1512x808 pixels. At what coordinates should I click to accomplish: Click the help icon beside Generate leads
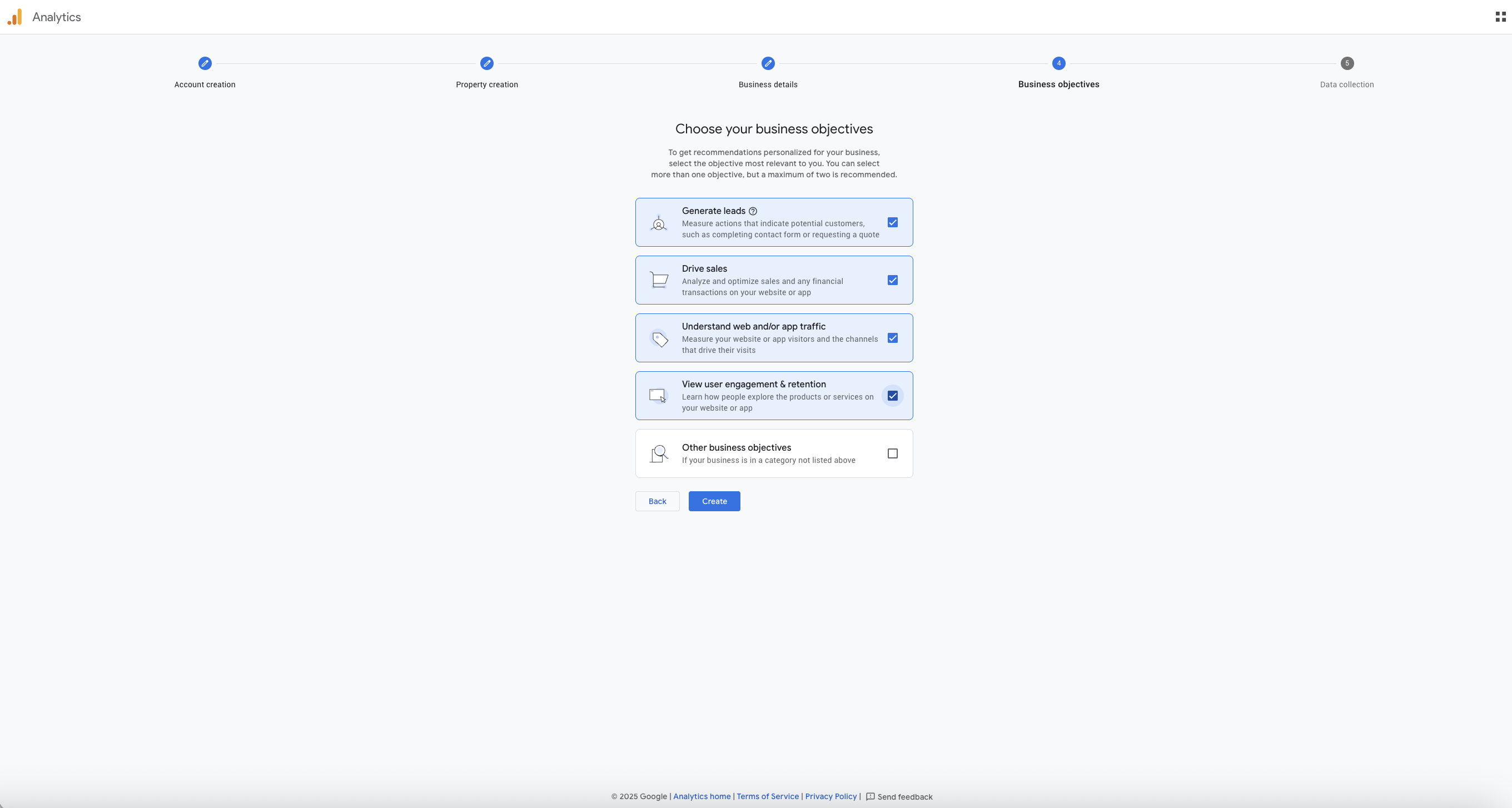(x=753, y=211)
